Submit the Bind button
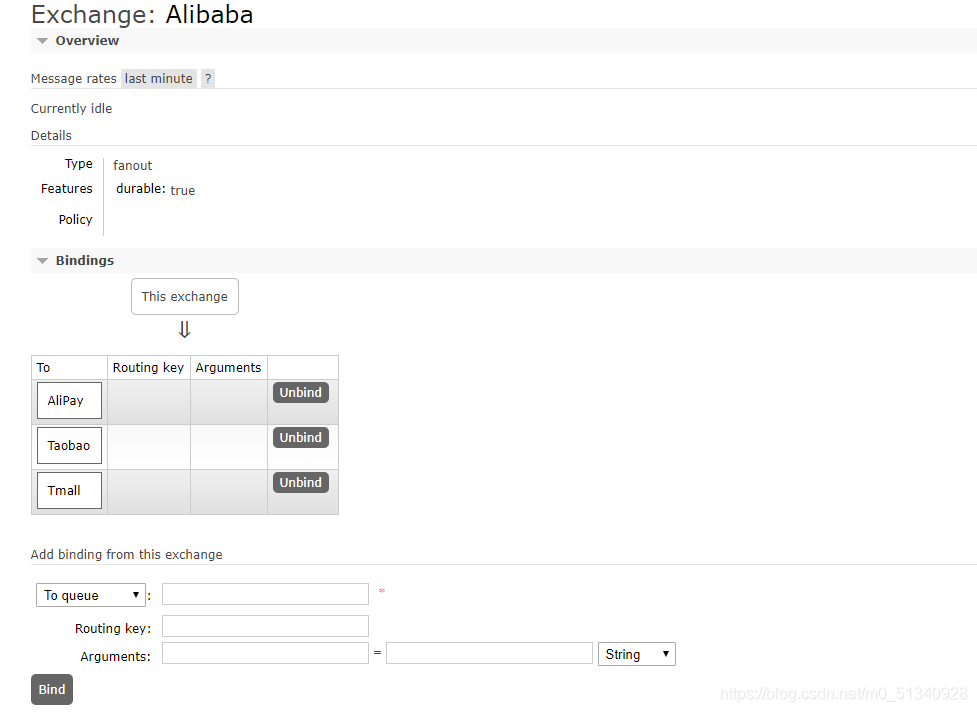The image size is (977, 712). 52,690
